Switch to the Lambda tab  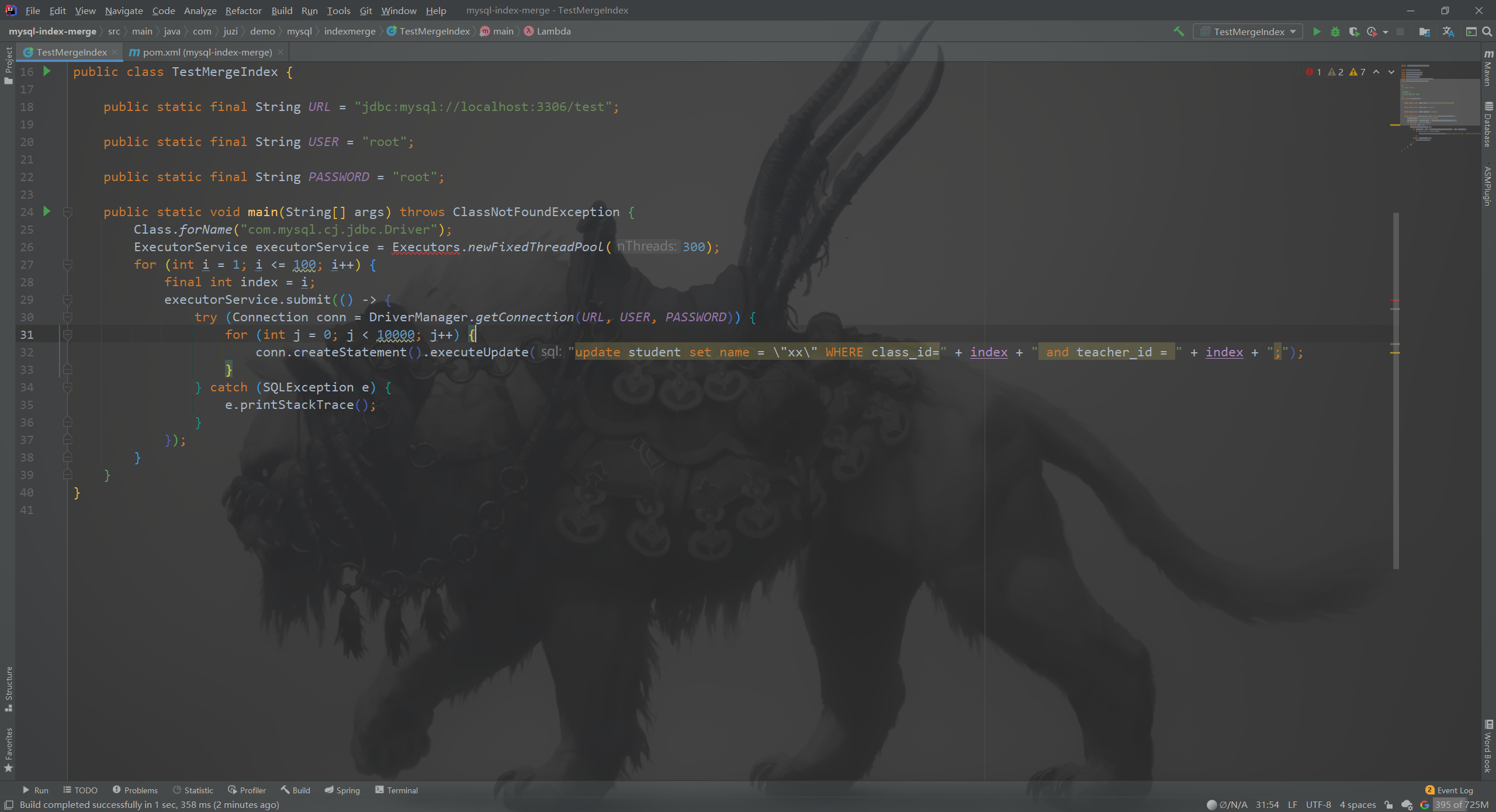[554, 31]
